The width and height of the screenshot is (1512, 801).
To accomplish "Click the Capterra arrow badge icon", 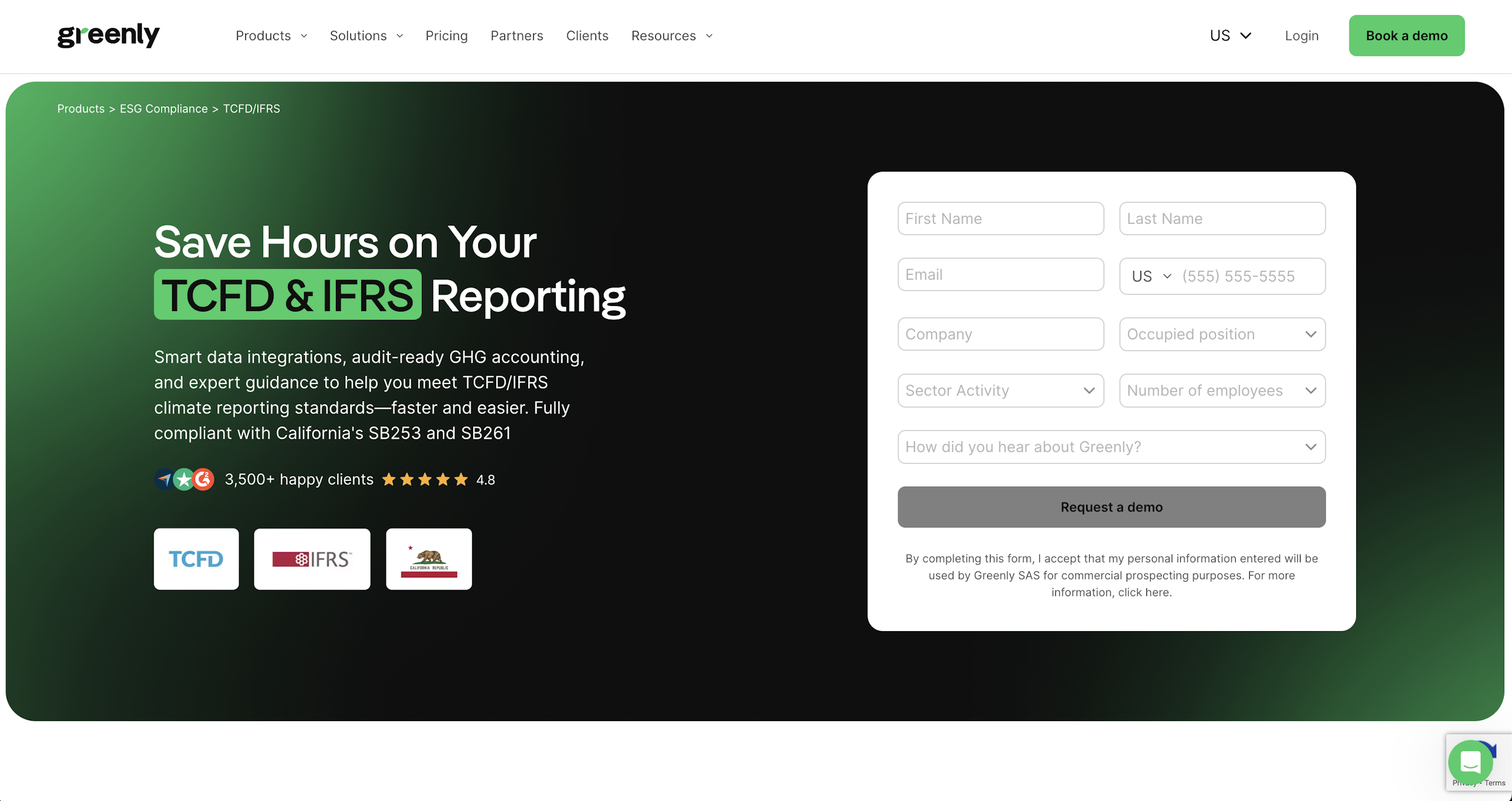I will [164, 479].
